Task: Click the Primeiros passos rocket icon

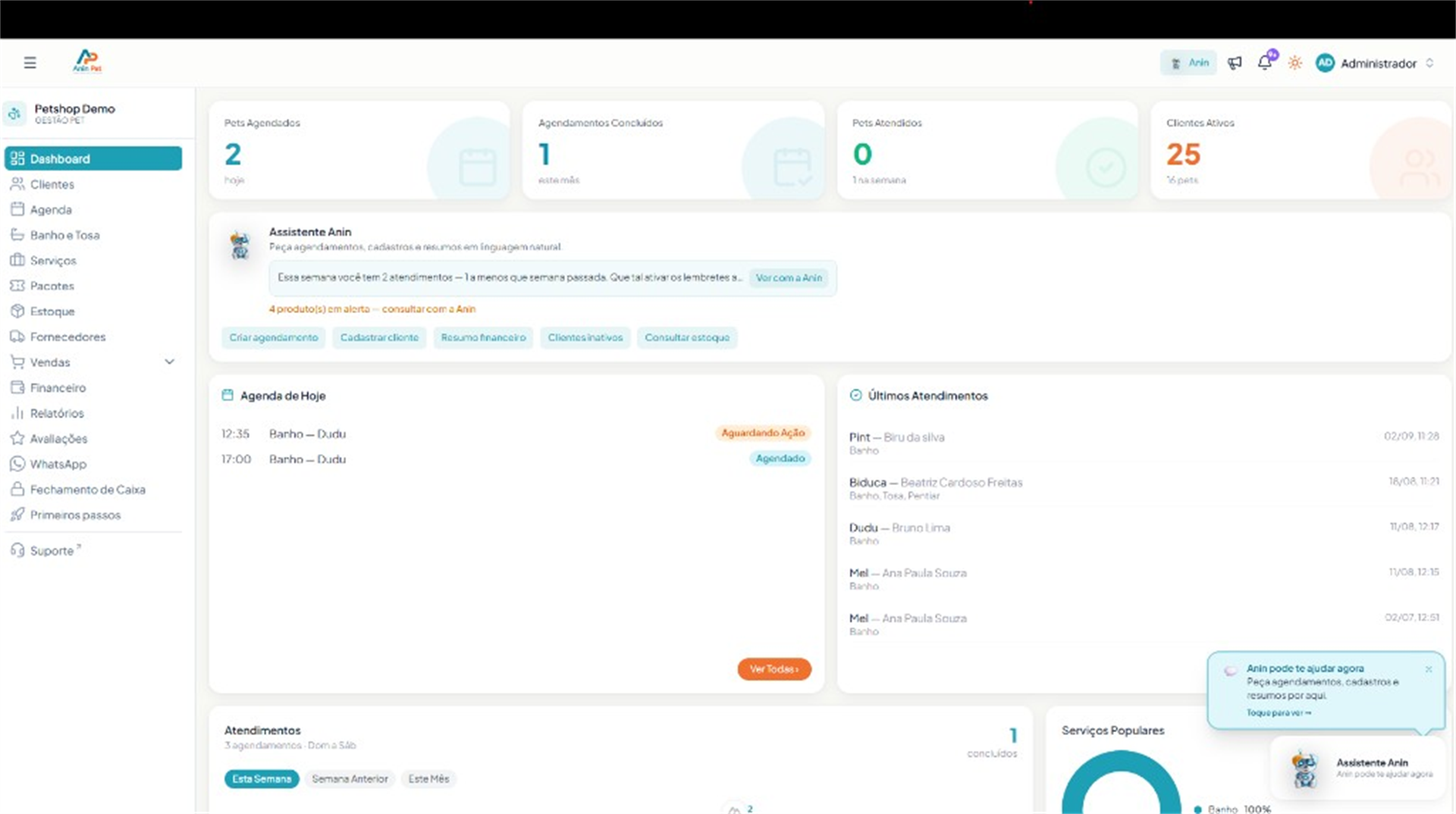Action: click(17, 515)
